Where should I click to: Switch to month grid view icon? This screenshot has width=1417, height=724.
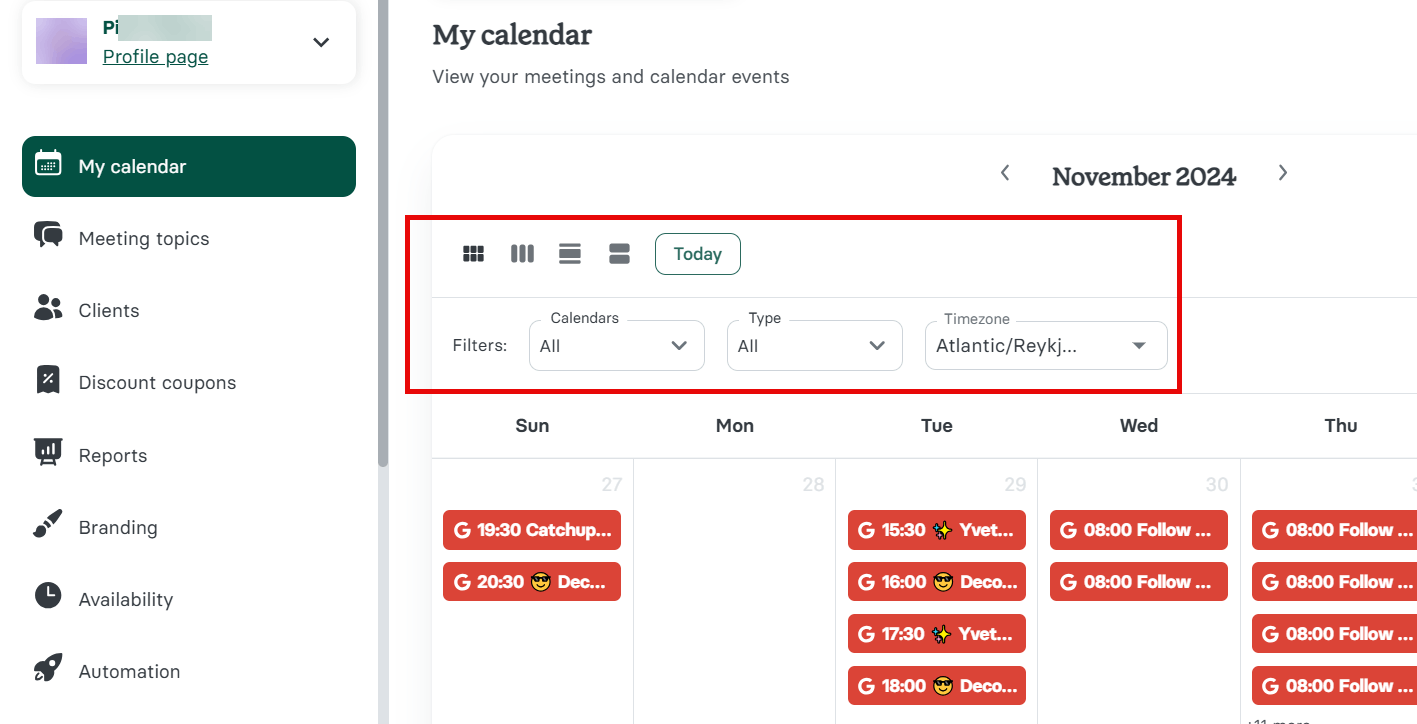point(473,254)
